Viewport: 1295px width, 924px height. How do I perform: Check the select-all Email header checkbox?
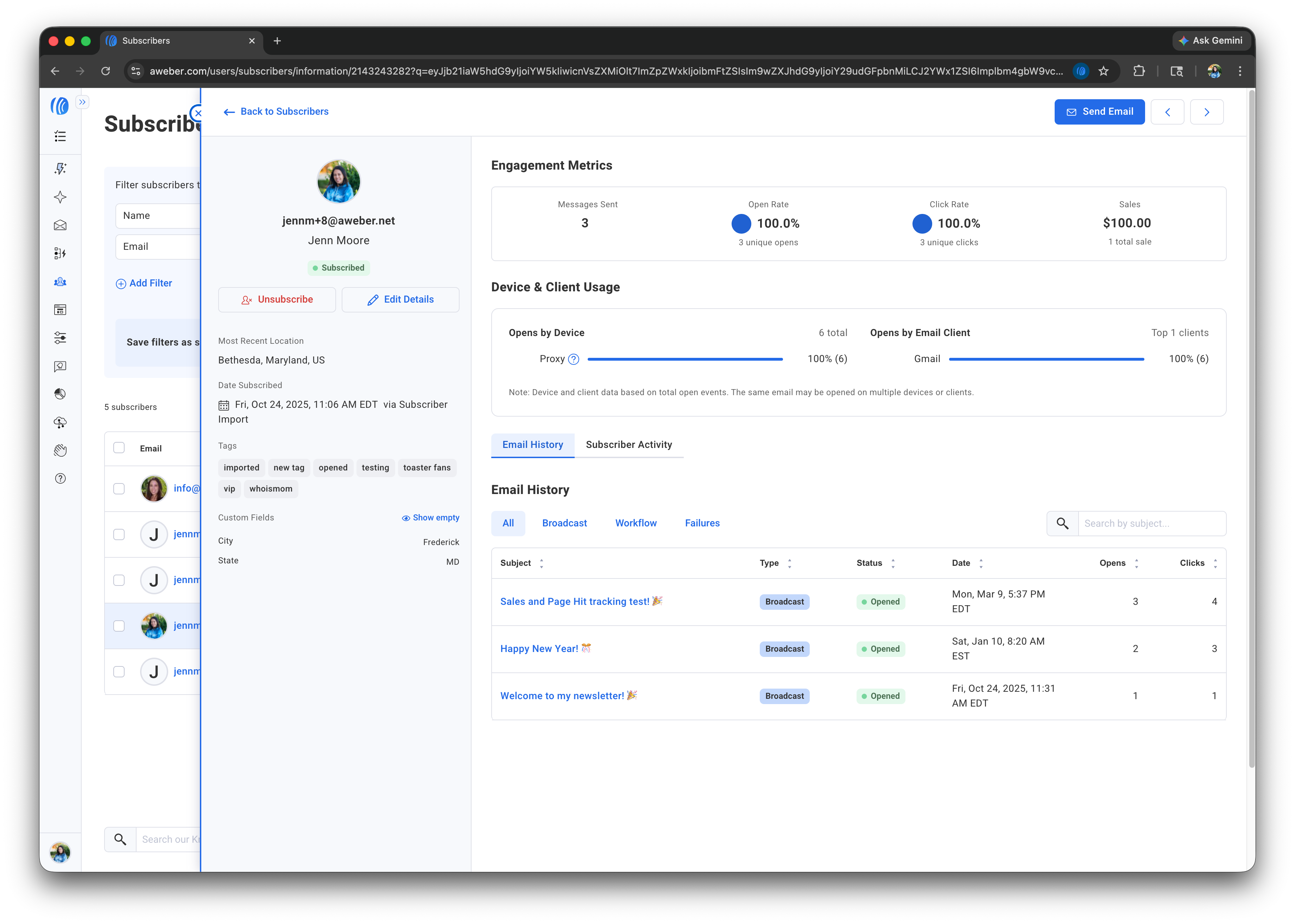point(119,448)
